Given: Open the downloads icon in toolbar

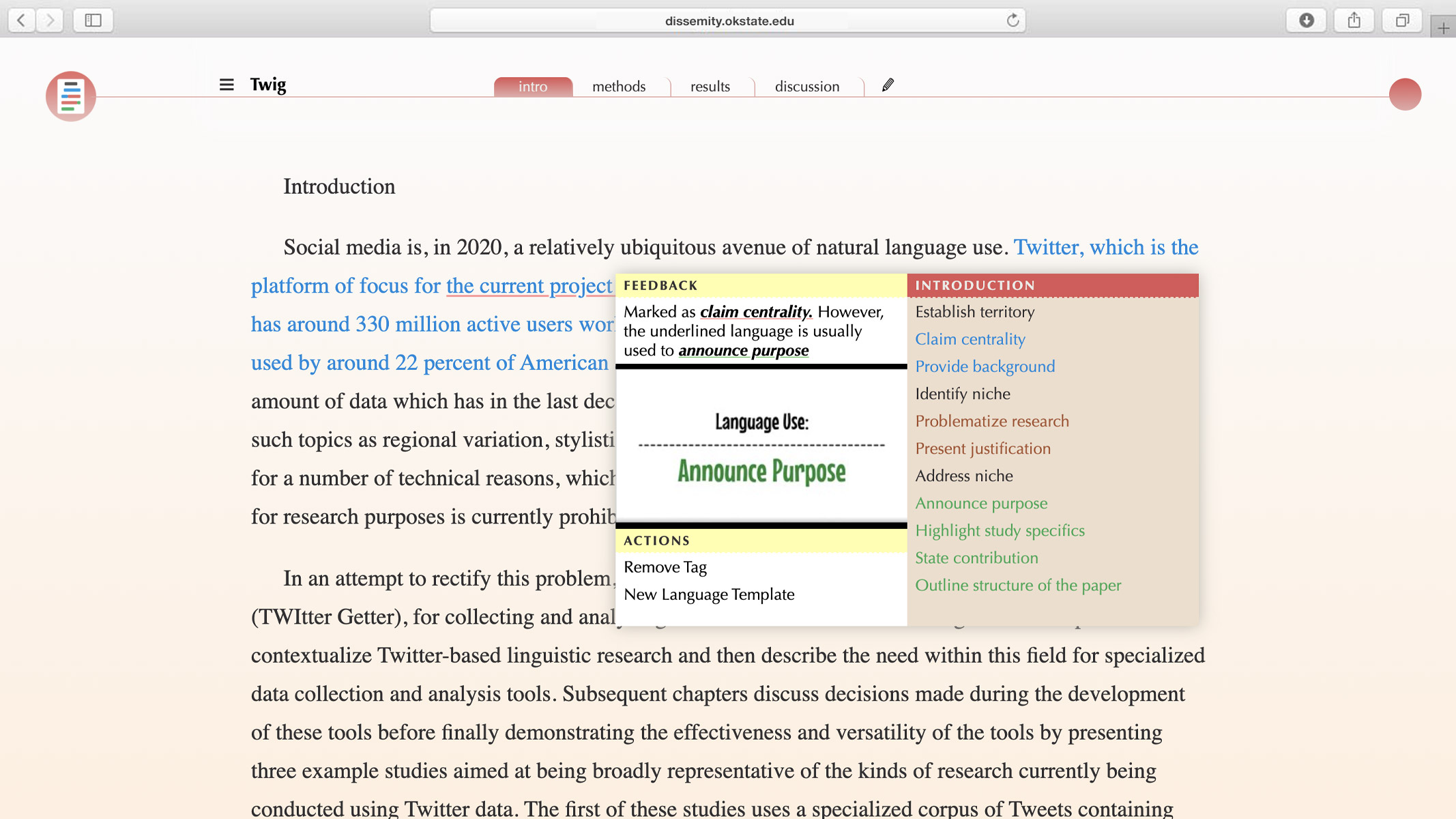Looking at the screenshot, I should (x=1306, y=20).
